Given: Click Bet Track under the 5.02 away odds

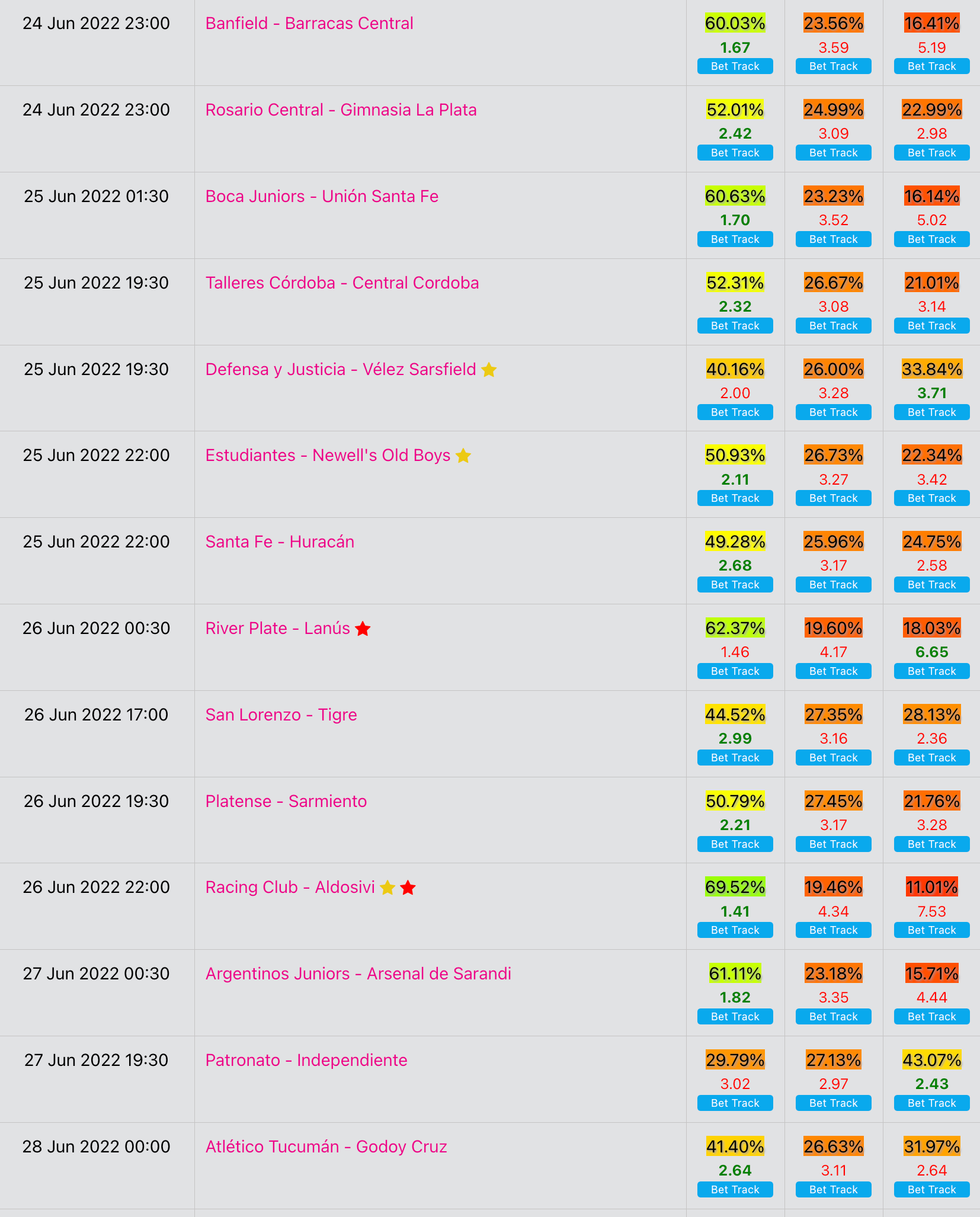Looking at the screenshot, I should 931,239.
